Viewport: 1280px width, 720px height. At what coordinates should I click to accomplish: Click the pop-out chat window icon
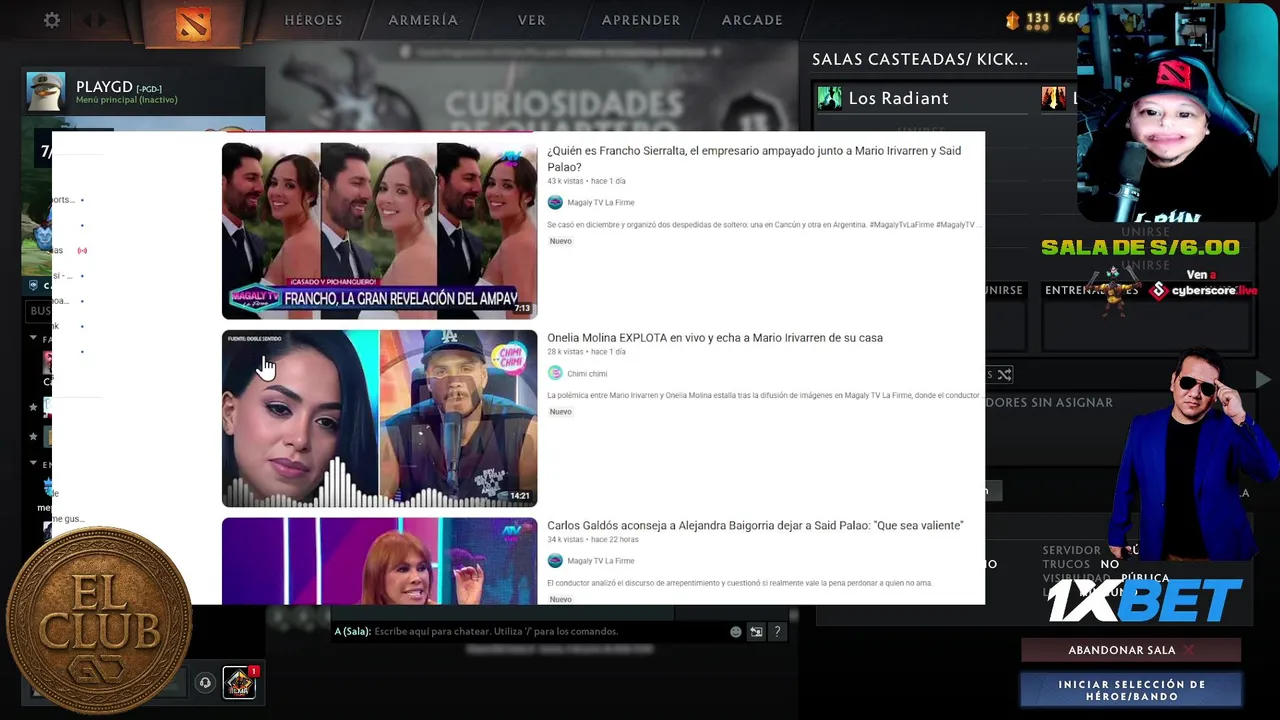[x=756, y=632]
